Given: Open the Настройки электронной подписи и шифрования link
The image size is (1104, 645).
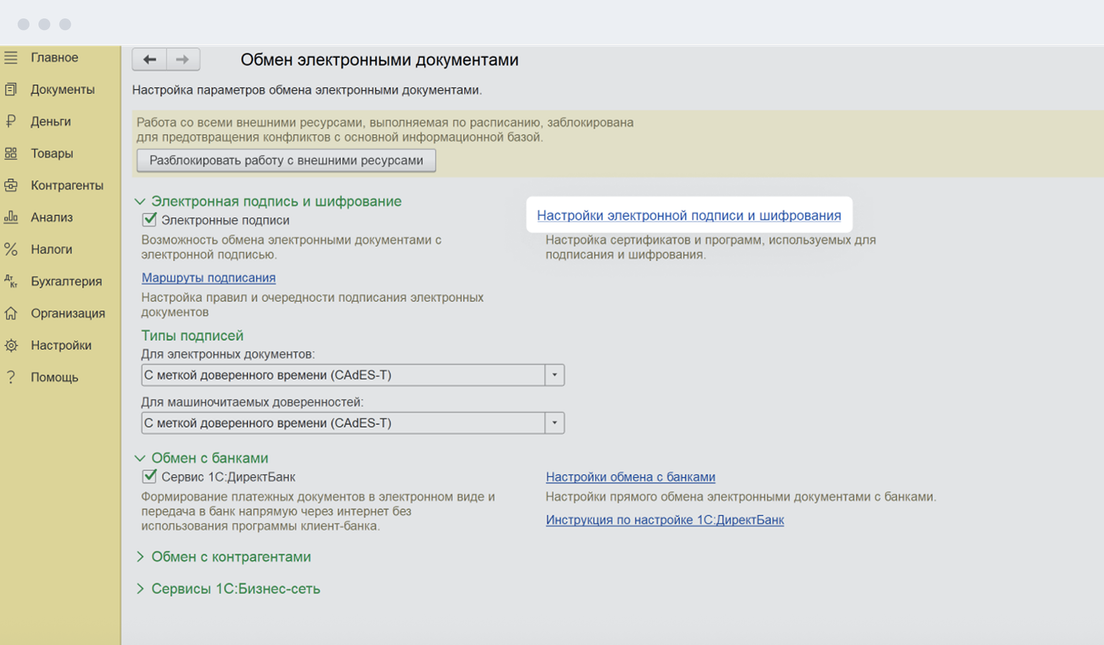Looking at the screenshot, I should pyautogui.click(x=688, y=215).
